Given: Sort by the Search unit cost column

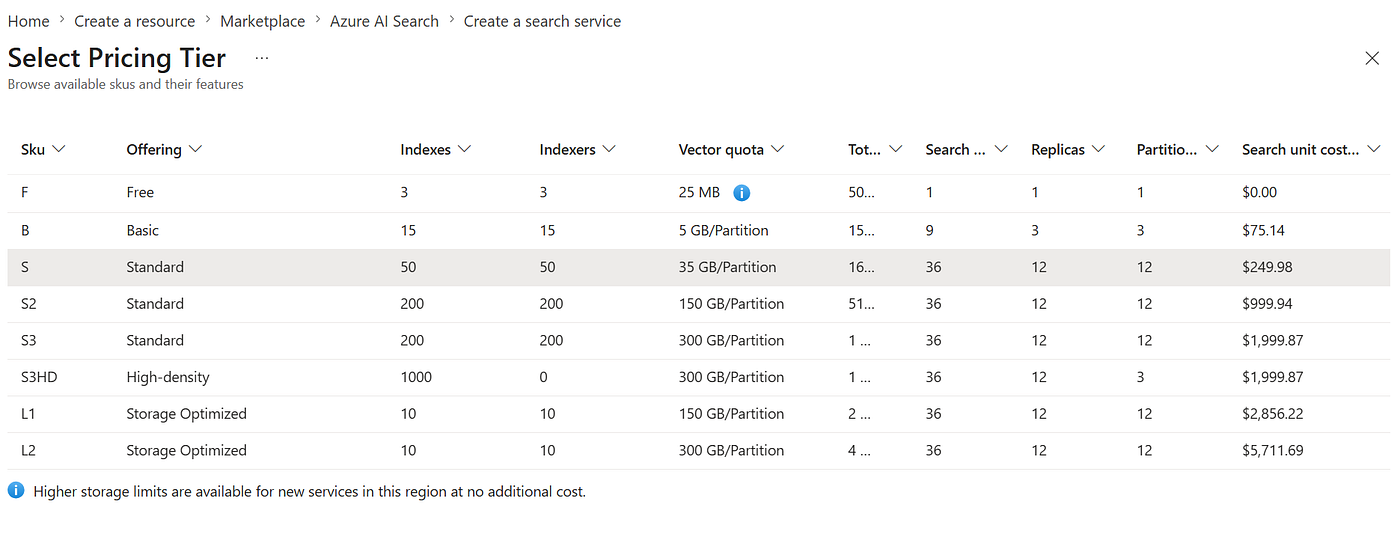Looking at the screenshot, I should pos(1311,149).
